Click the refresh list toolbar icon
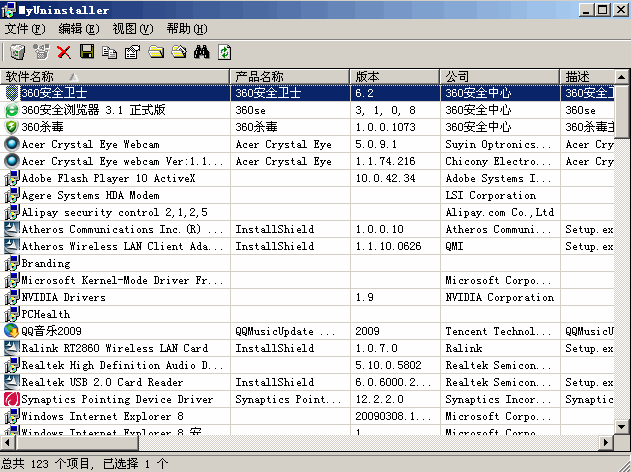 tap(225, 52)
